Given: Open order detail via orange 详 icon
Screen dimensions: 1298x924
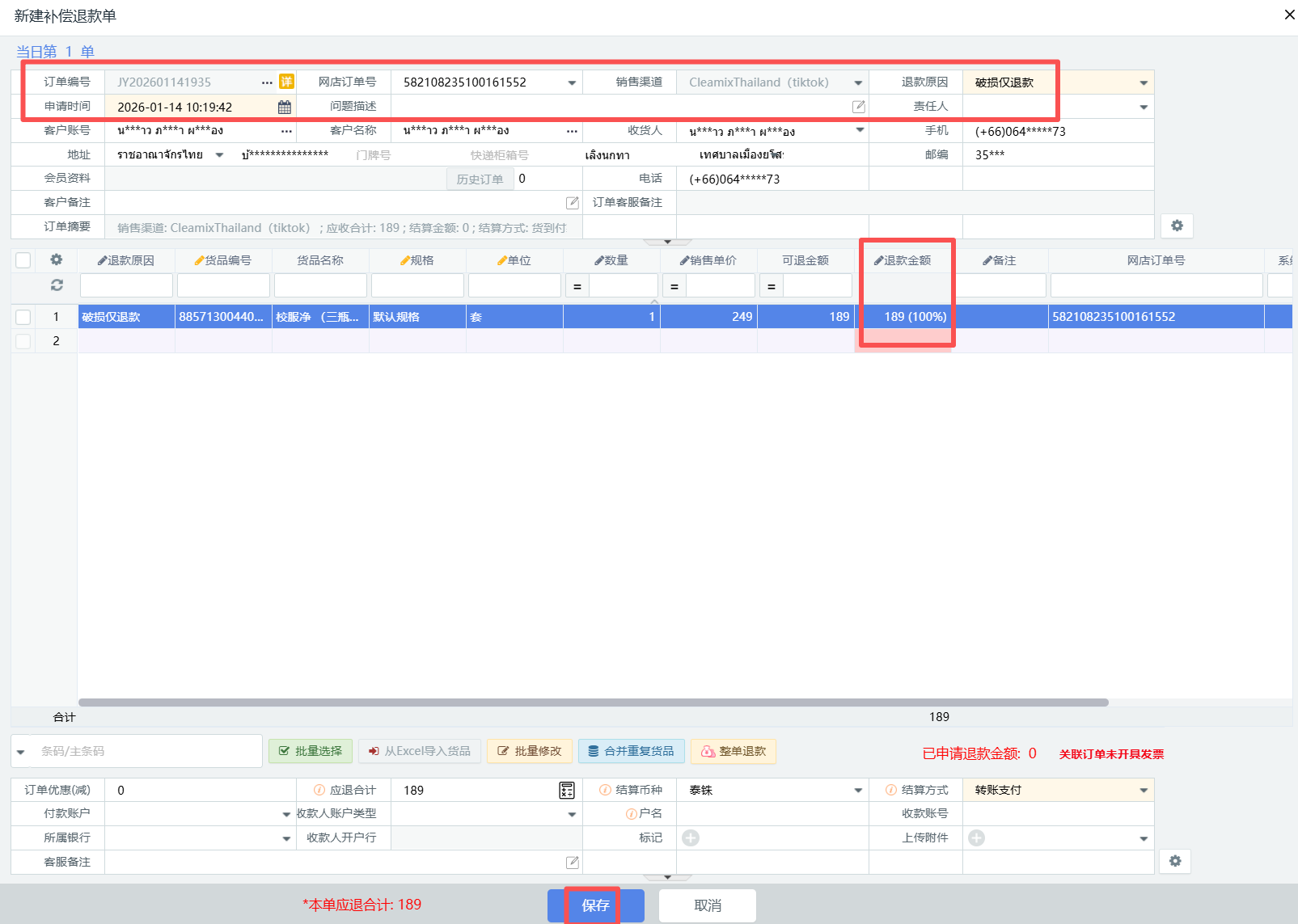Looking at the screenshot, I should pos(286,82).
